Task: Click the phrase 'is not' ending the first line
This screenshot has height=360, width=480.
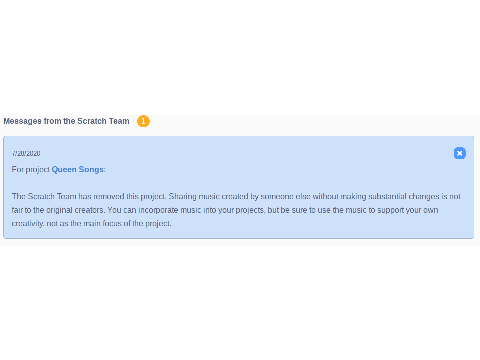Action: (x=451, y=196)
